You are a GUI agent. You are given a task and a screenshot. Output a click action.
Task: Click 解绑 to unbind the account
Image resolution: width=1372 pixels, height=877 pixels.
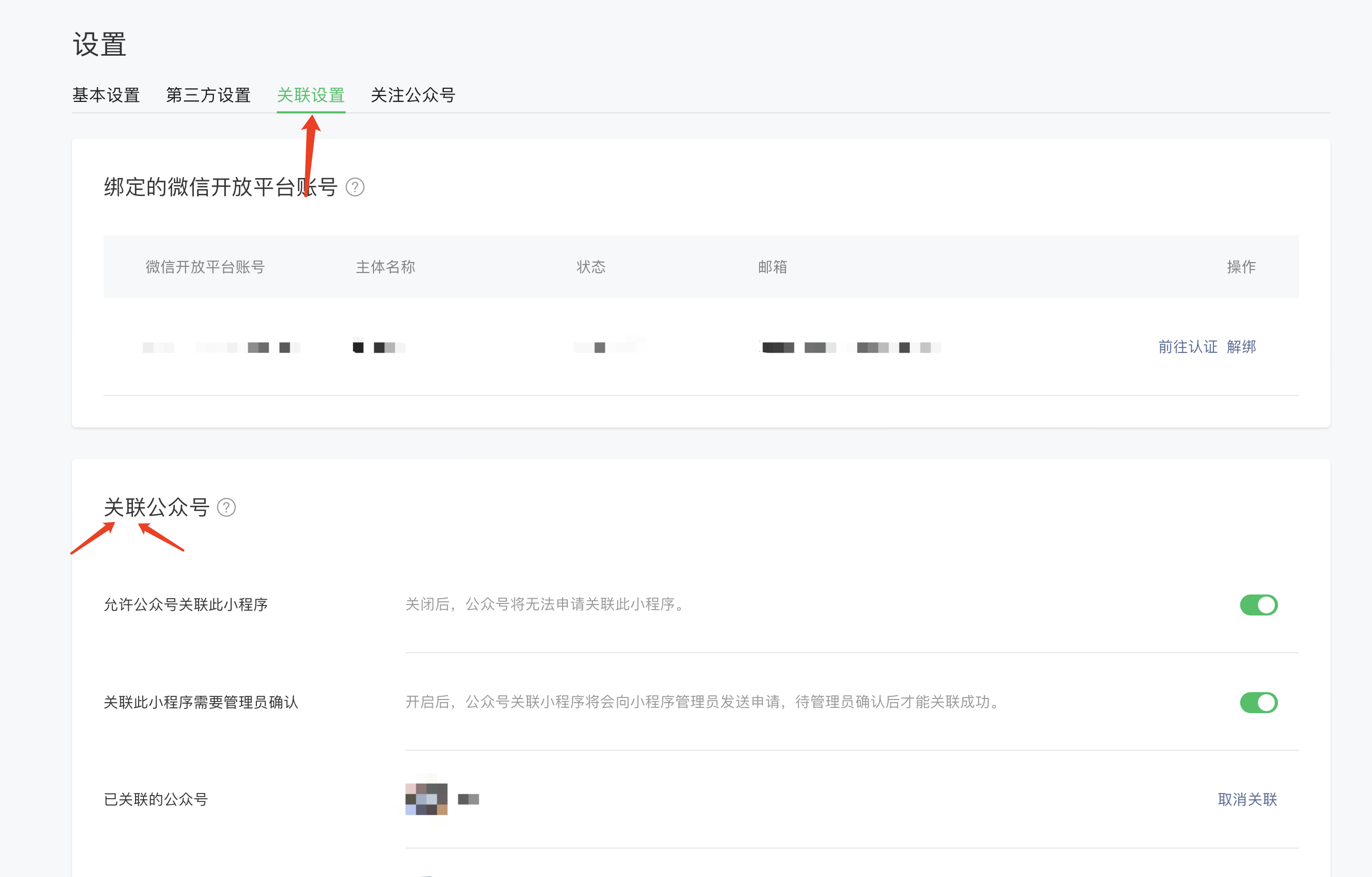pyautogui.click(x=1241, y=347)
